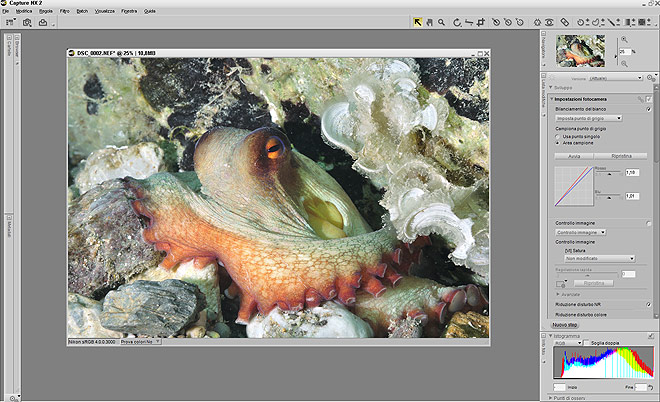The height and width of the screenshot is (402, 660).
Task: Select the red-eye control point tool
Action: (549, 22)
